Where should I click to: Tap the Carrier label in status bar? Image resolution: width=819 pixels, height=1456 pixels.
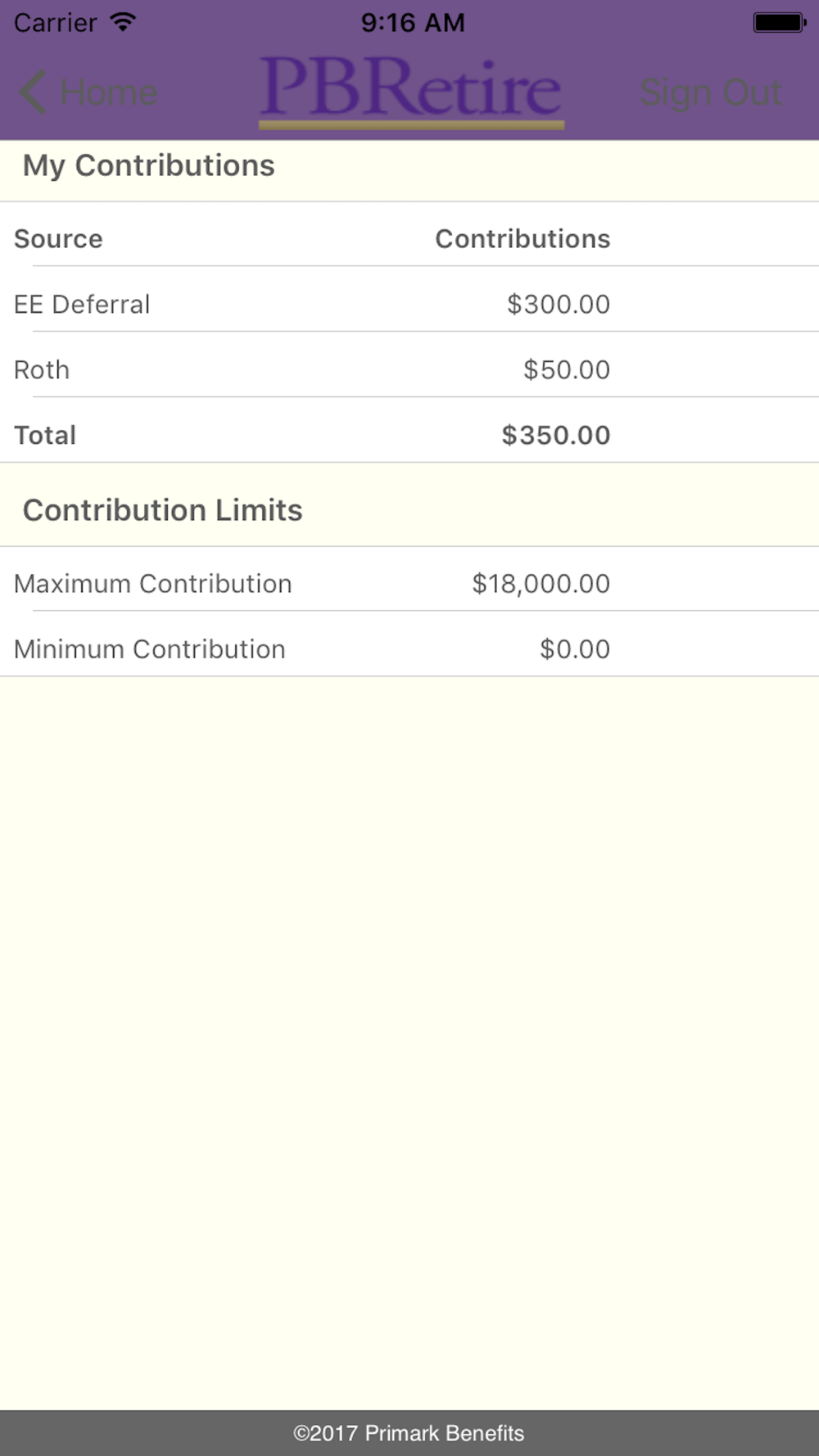point(56,22)
